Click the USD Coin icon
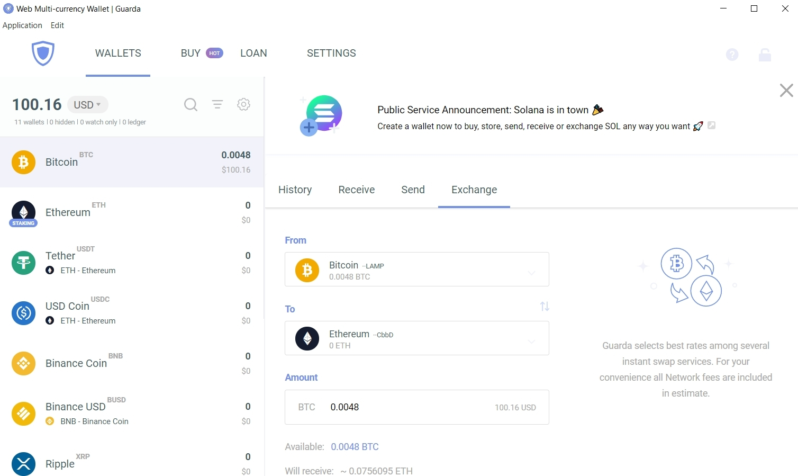The image size is (798, 476). click(x=23, y=313)
